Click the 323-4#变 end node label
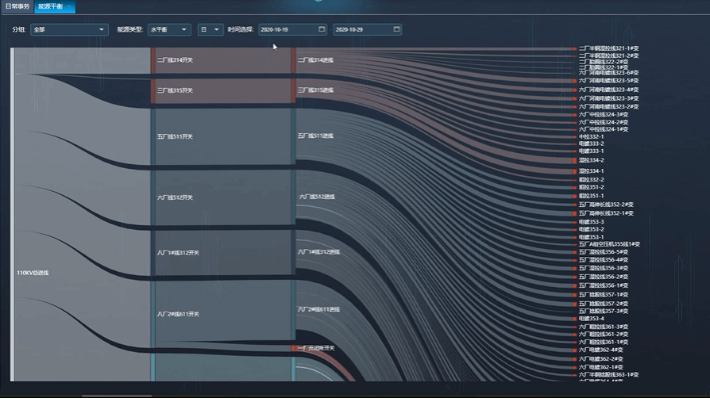710x399 pixels. tap(609, 90)
